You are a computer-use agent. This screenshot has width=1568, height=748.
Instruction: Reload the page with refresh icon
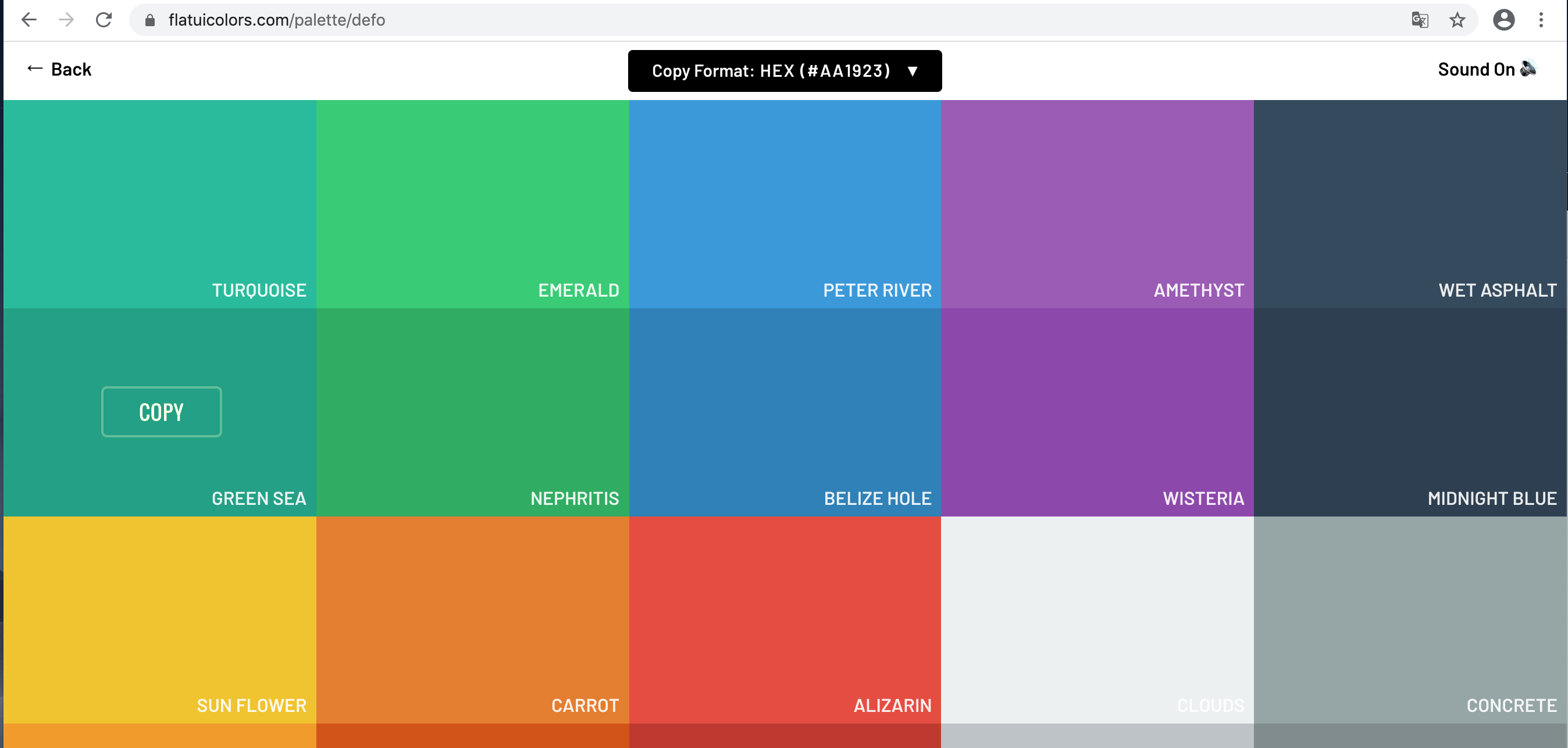(104, 20)
